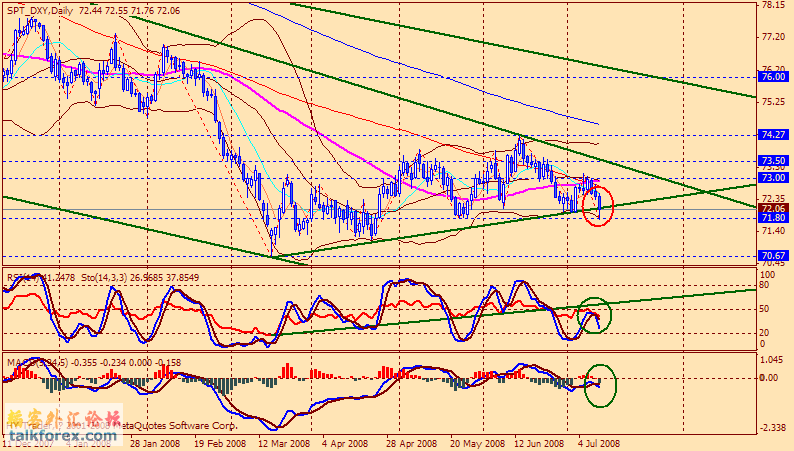The width and height of the screenshot is (794, 451).
Task: Click the current price 72.06 label
Action: click(x=773, y=209)
